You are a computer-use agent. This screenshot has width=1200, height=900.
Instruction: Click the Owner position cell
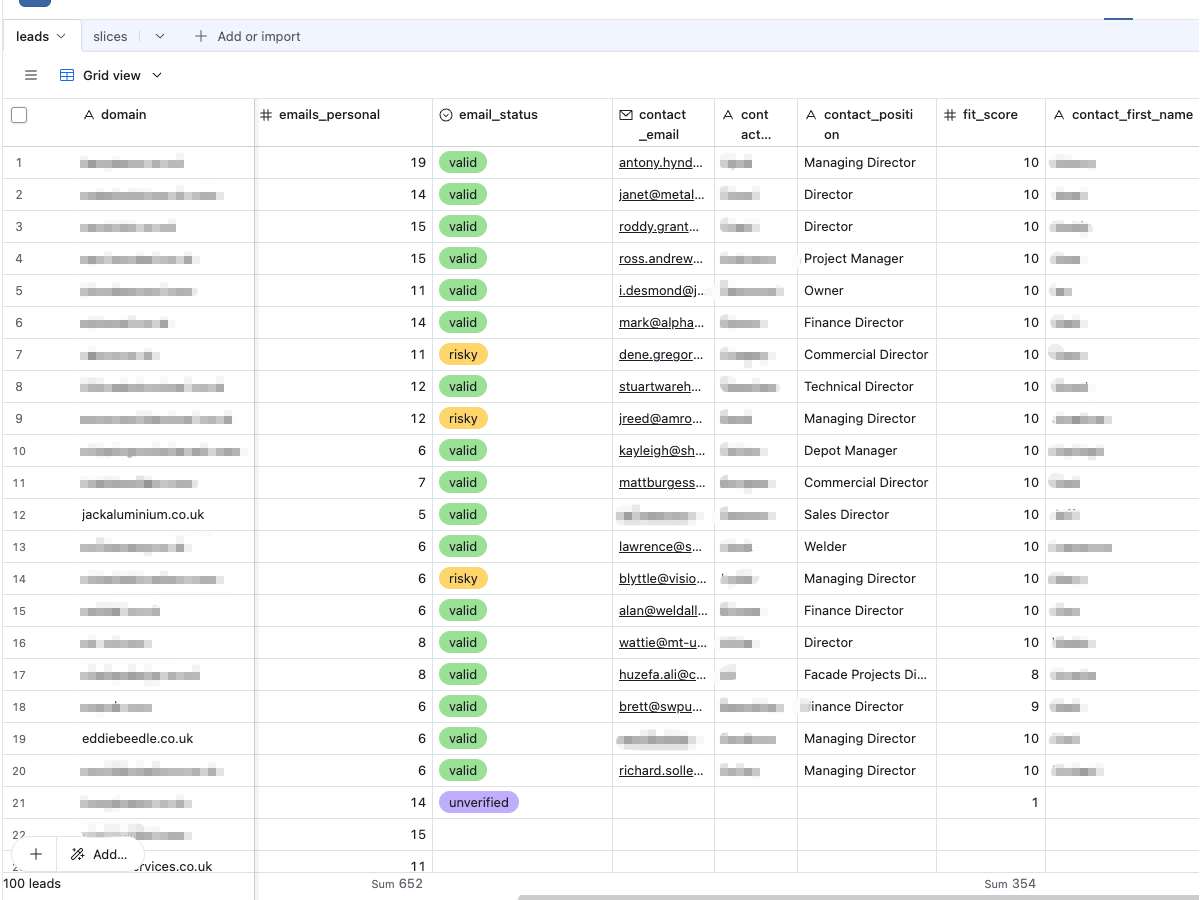point(867,290)
